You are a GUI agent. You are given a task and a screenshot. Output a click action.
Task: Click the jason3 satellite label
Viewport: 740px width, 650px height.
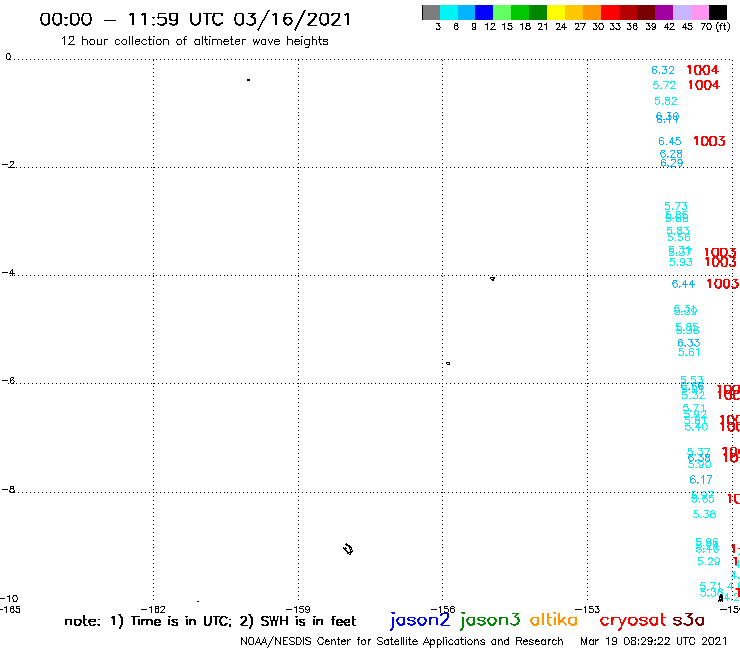pos(490,621)
